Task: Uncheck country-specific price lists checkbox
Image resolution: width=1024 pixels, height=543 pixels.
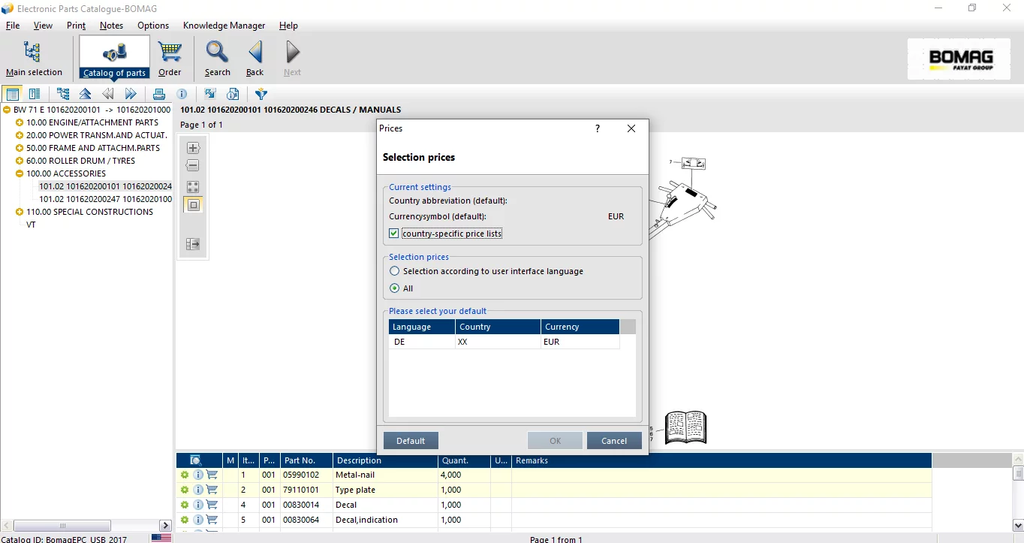Action: click(395, 234)
